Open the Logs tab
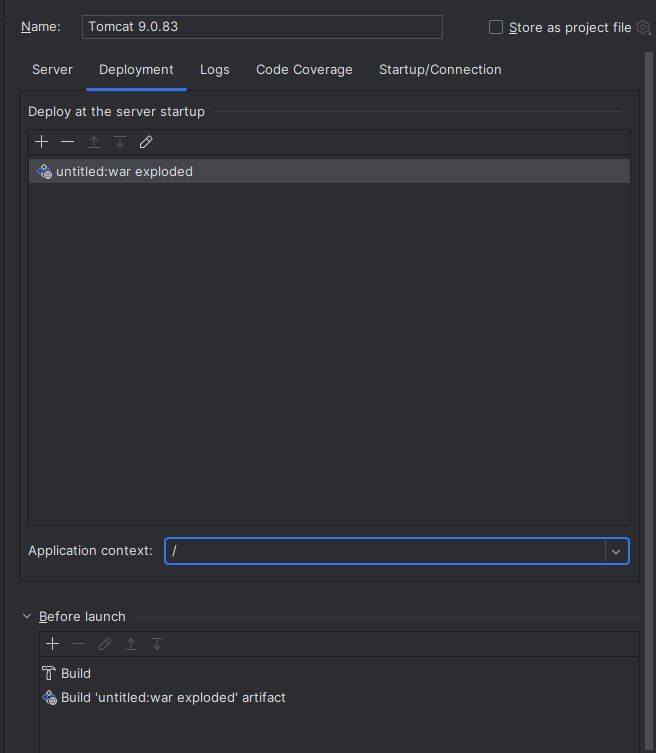 [x=215, y=70]
